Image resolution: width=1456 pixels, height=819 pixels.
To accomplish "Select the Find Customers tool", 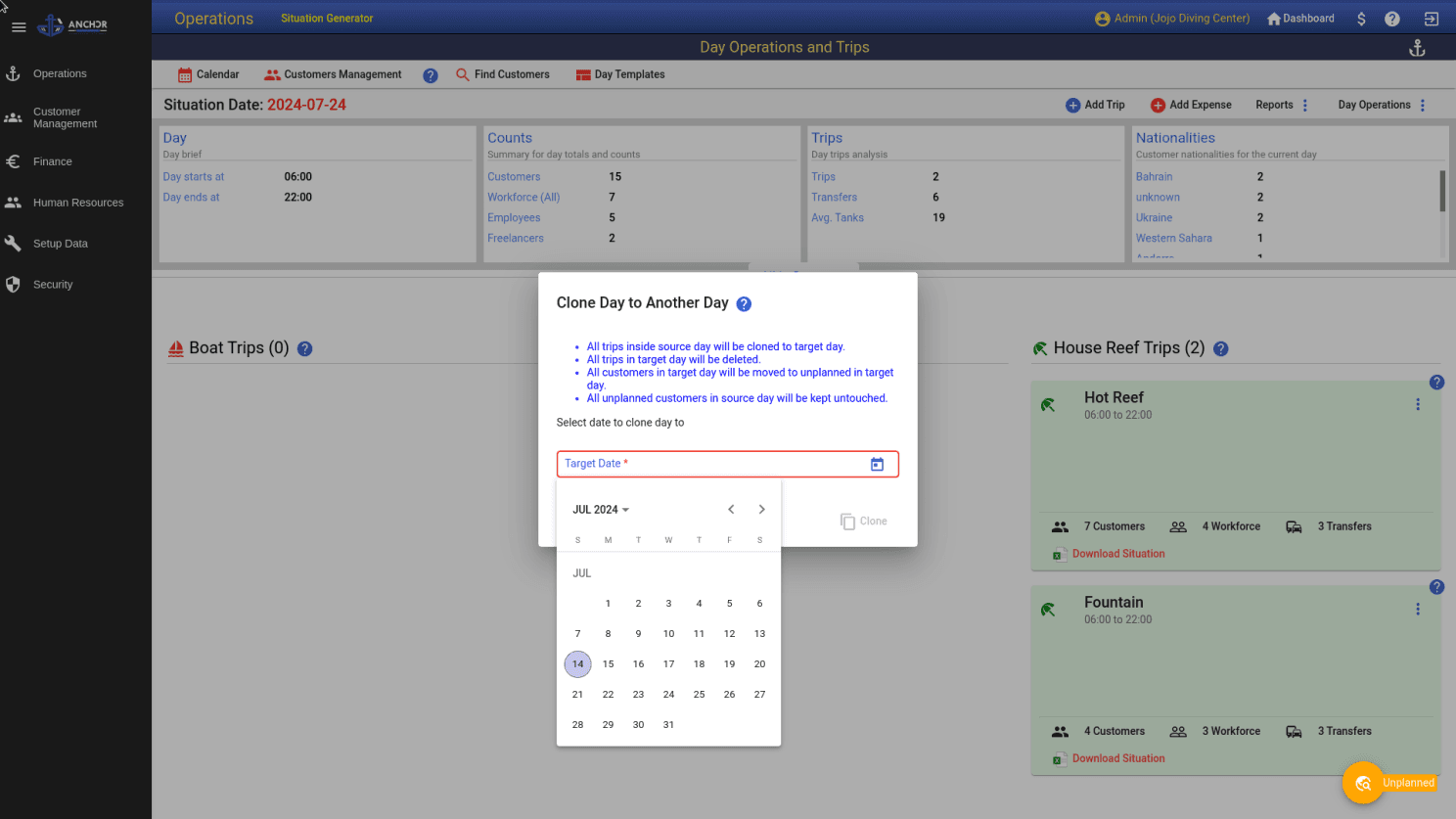I will coord(503,74).
